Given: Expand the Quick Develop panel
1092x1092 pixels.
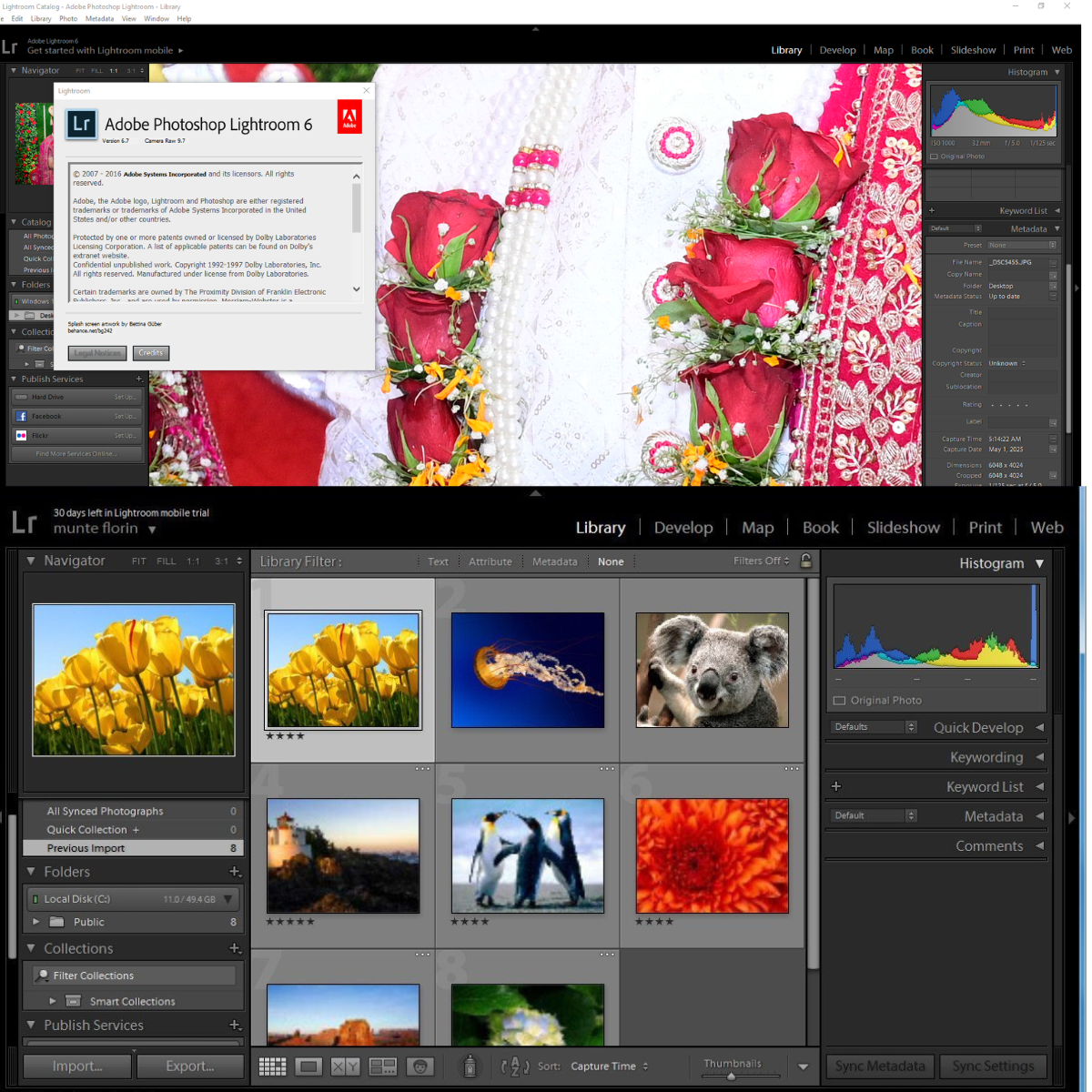Looking at the screenshot, I should click(1039, 727).
